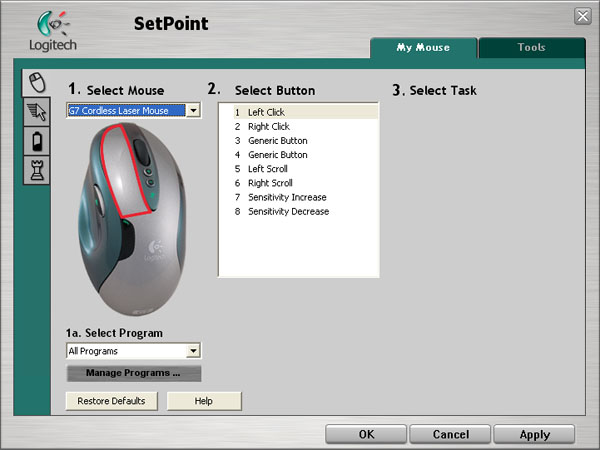Click the Logitech logo
The width and height of the screenshot is (600, 450).
click(x=53, y=32)
